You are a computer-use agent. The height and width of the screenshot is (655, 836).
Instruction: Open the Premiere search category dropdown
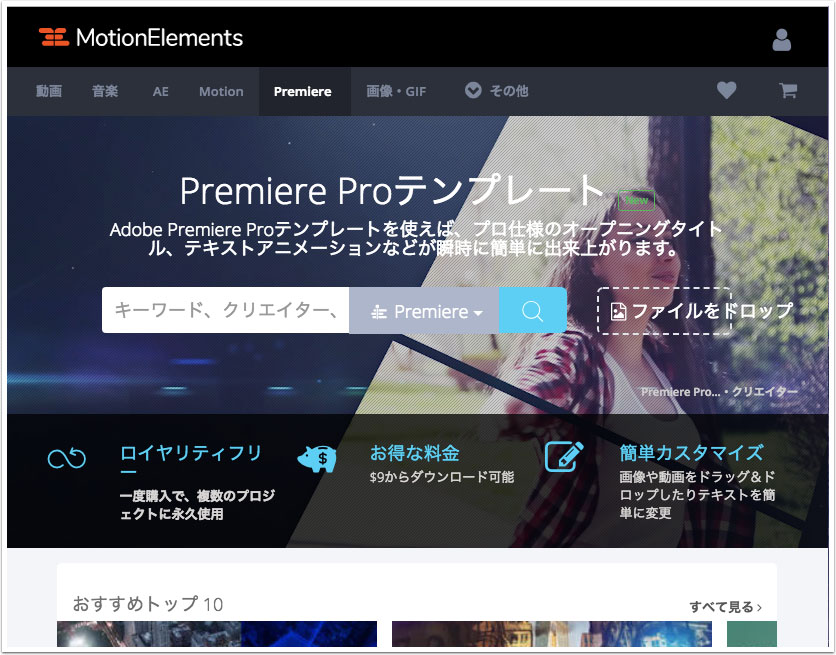click(x=424, y=310)
